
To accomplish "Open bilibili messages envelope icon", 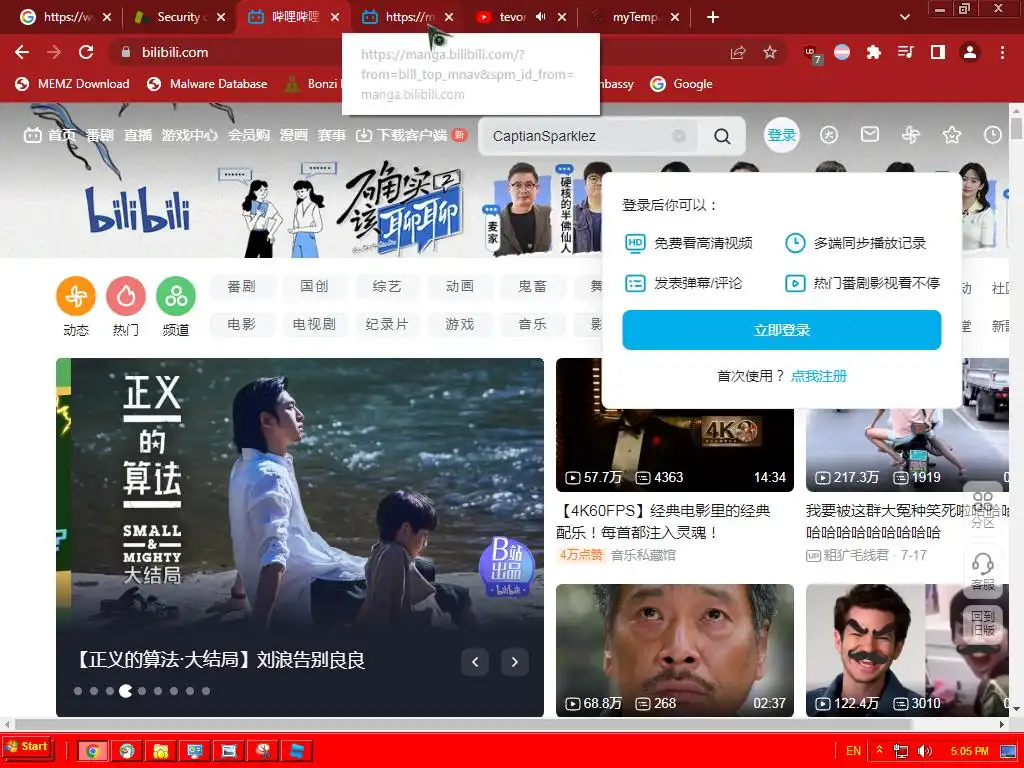I will tap(869, 135).
